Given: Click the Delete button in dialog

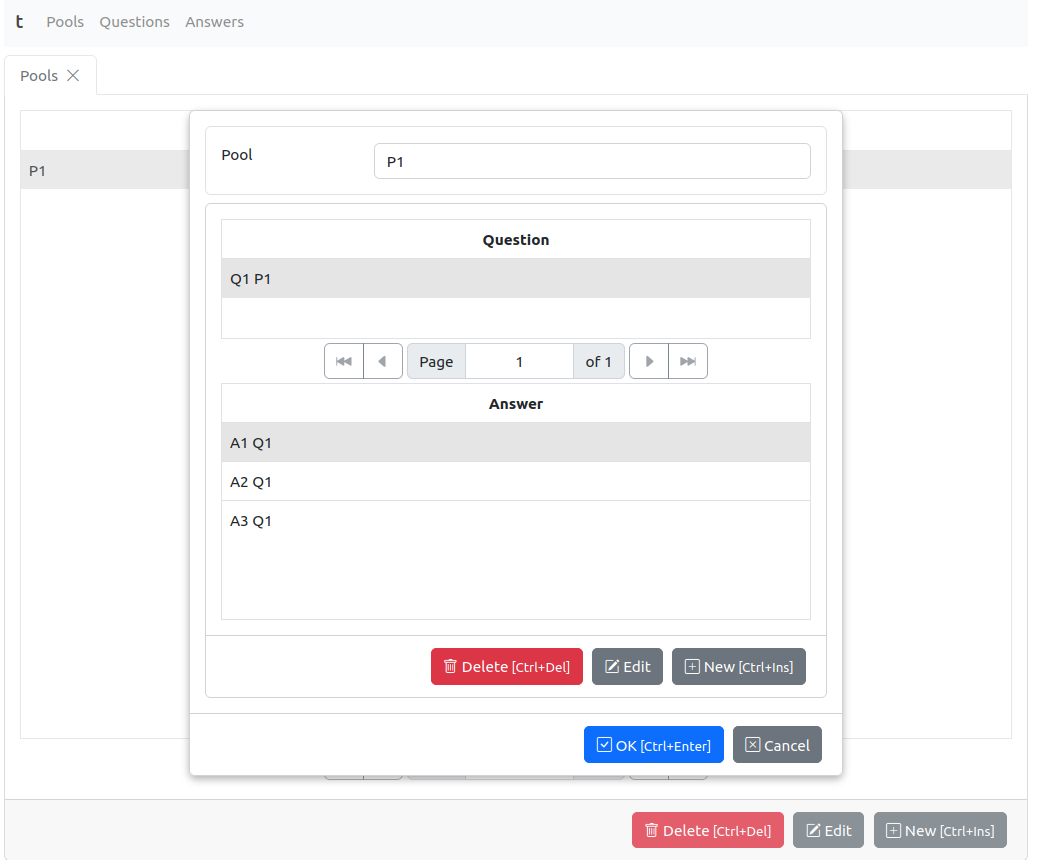Looking at the screenshot, I should [506, 667].
